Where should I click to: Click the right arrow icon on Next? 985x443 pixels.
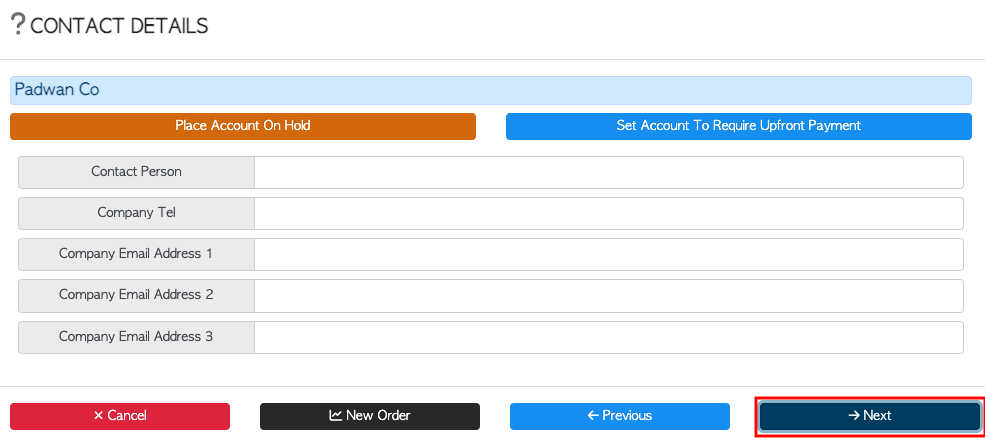point(854,415)
